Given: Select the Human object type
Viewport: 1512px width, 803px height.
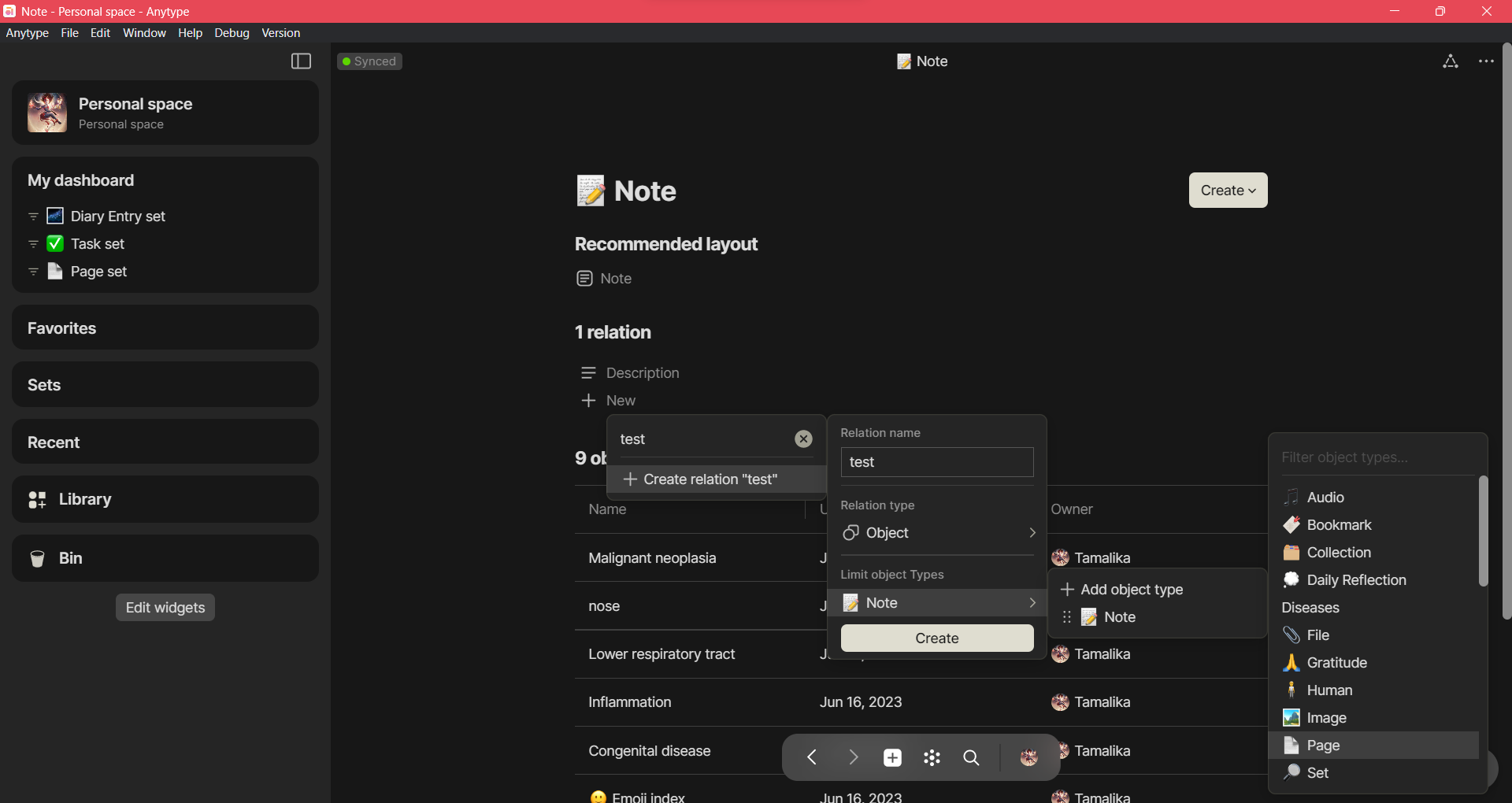Looking at the screenshot, I should click(1373, 690).
